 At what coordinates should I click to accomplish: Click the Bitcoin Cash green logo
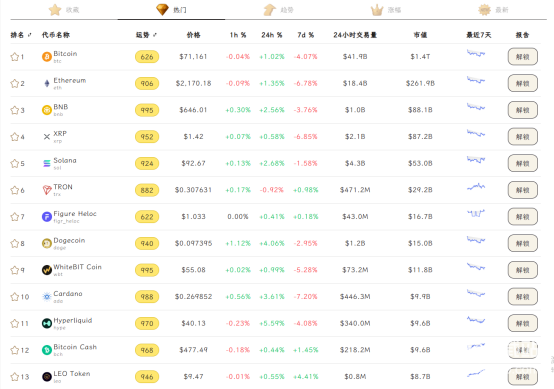pyautogui.click(x=47, y=350)
